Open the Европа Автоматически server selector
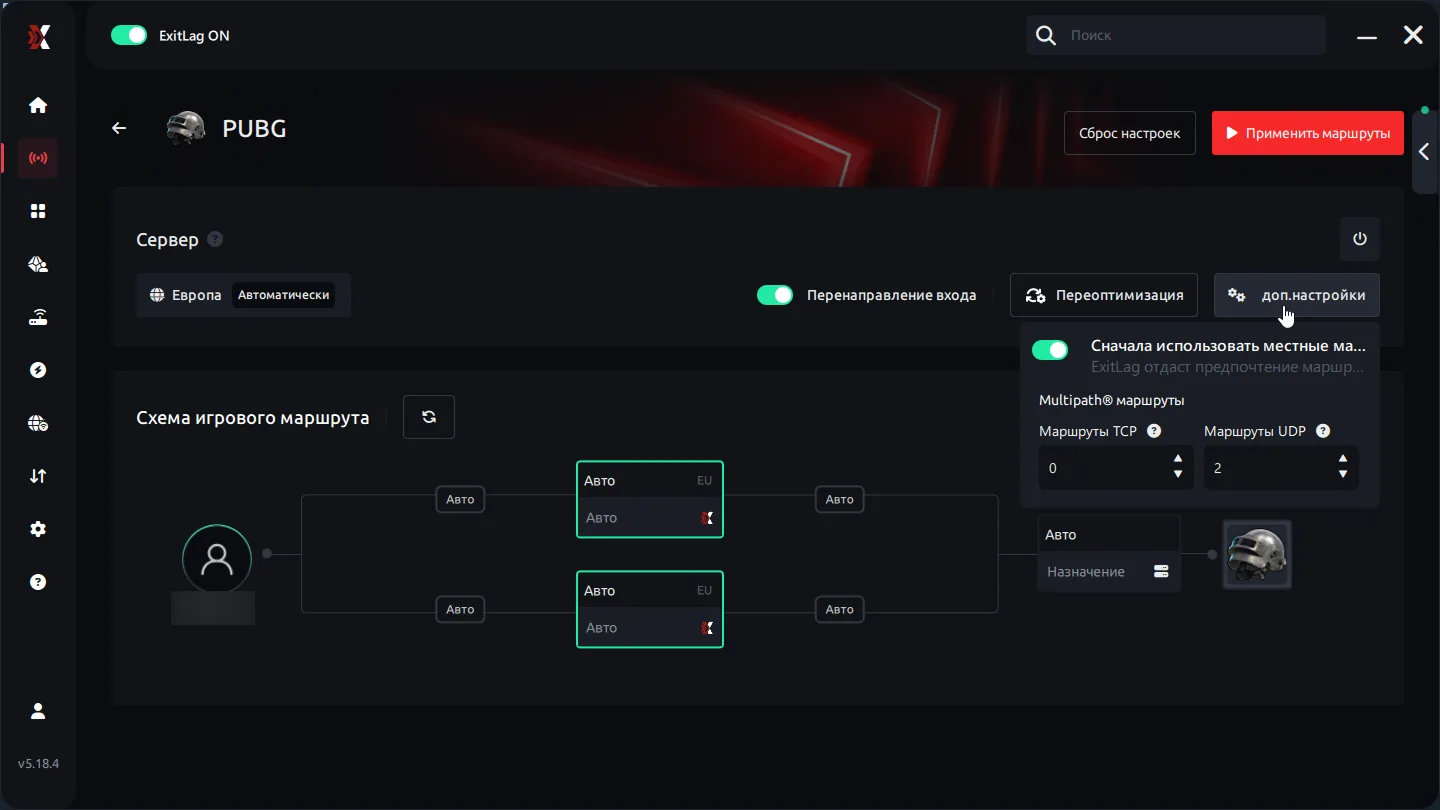Screen dimensions: 1440x810 (243, 295)
